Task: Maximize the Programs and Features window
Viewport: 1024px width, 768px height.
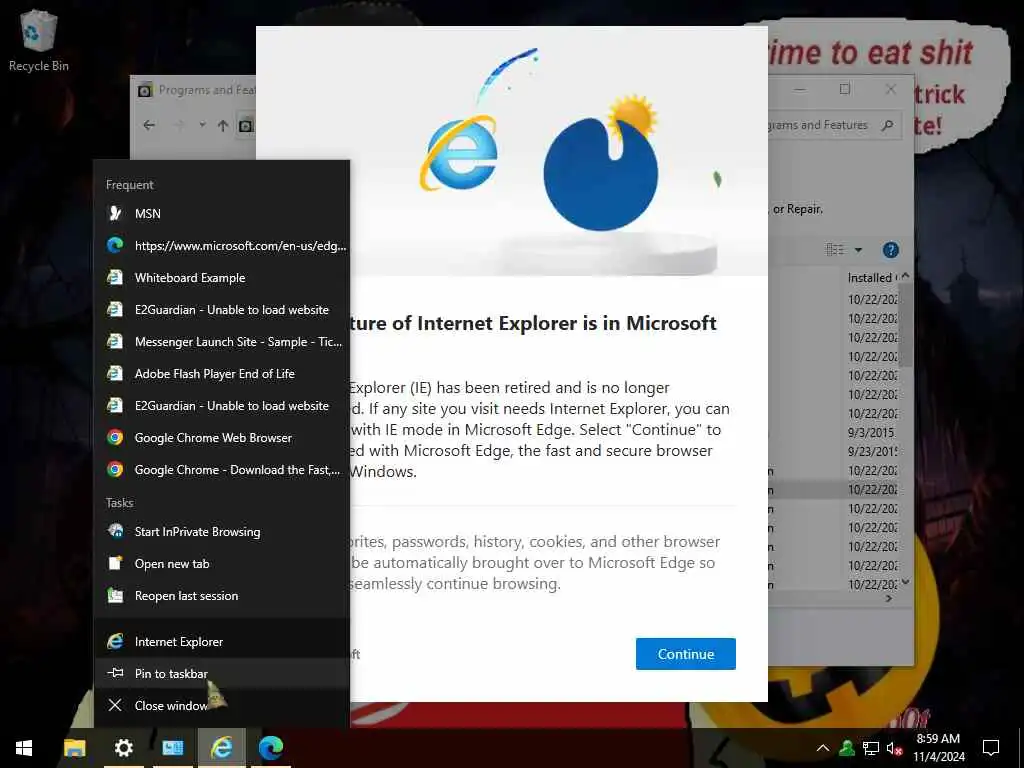Action: (844, 89)
